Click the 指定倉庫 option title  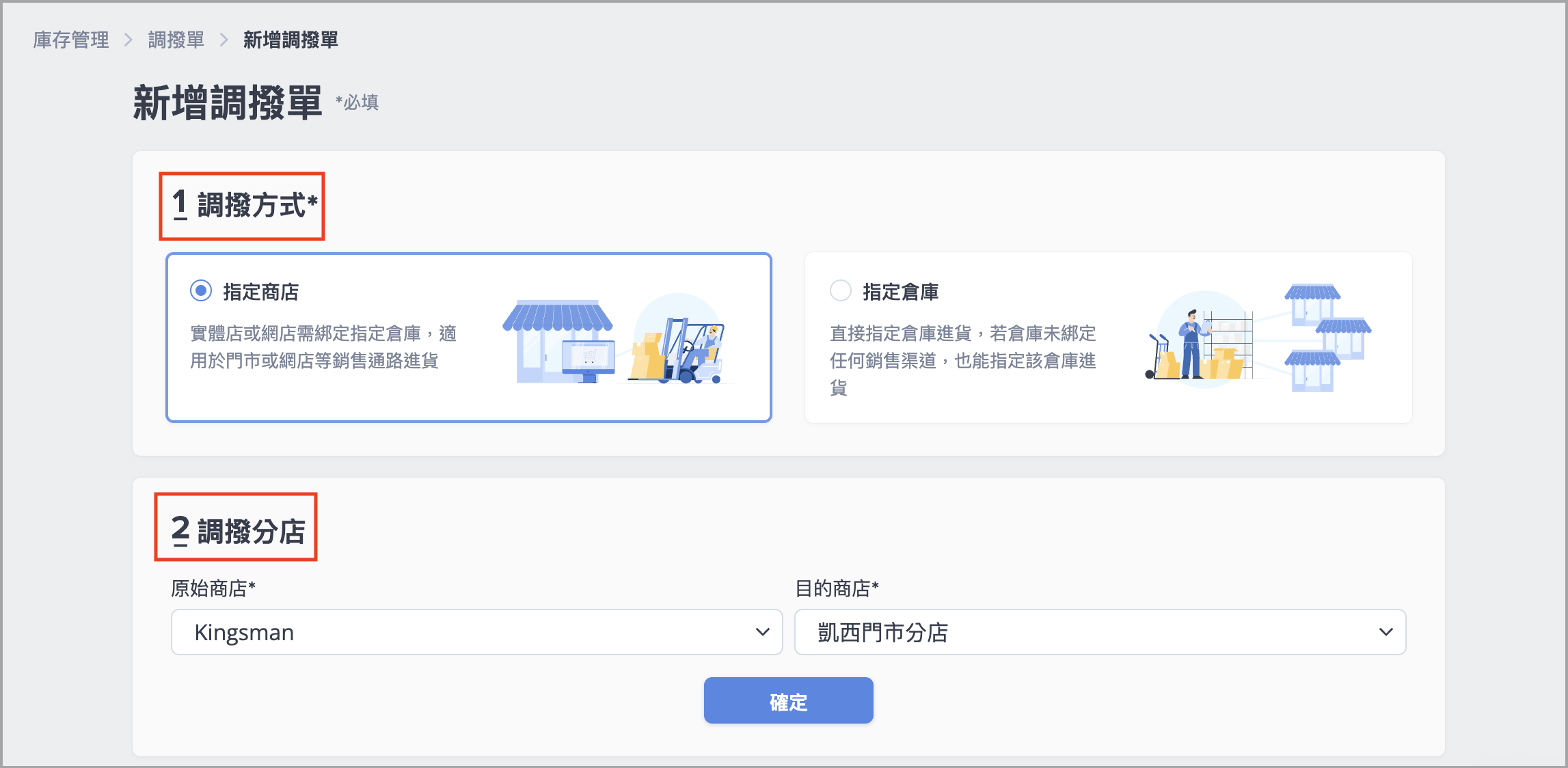pyautogui.click(x=901, y=292)
